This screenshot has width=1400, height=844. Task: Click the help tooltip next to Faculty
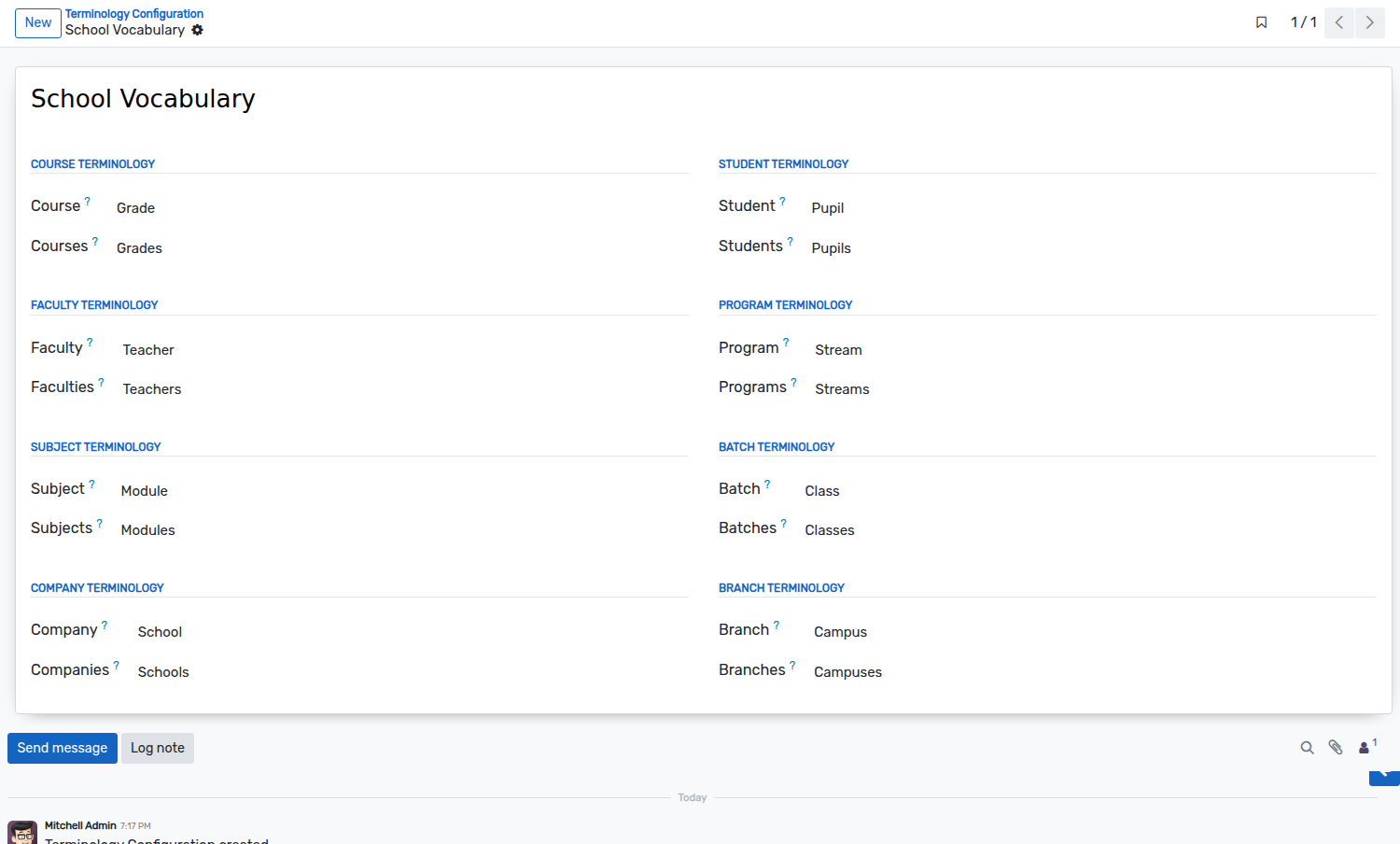(x=90, y=343)
